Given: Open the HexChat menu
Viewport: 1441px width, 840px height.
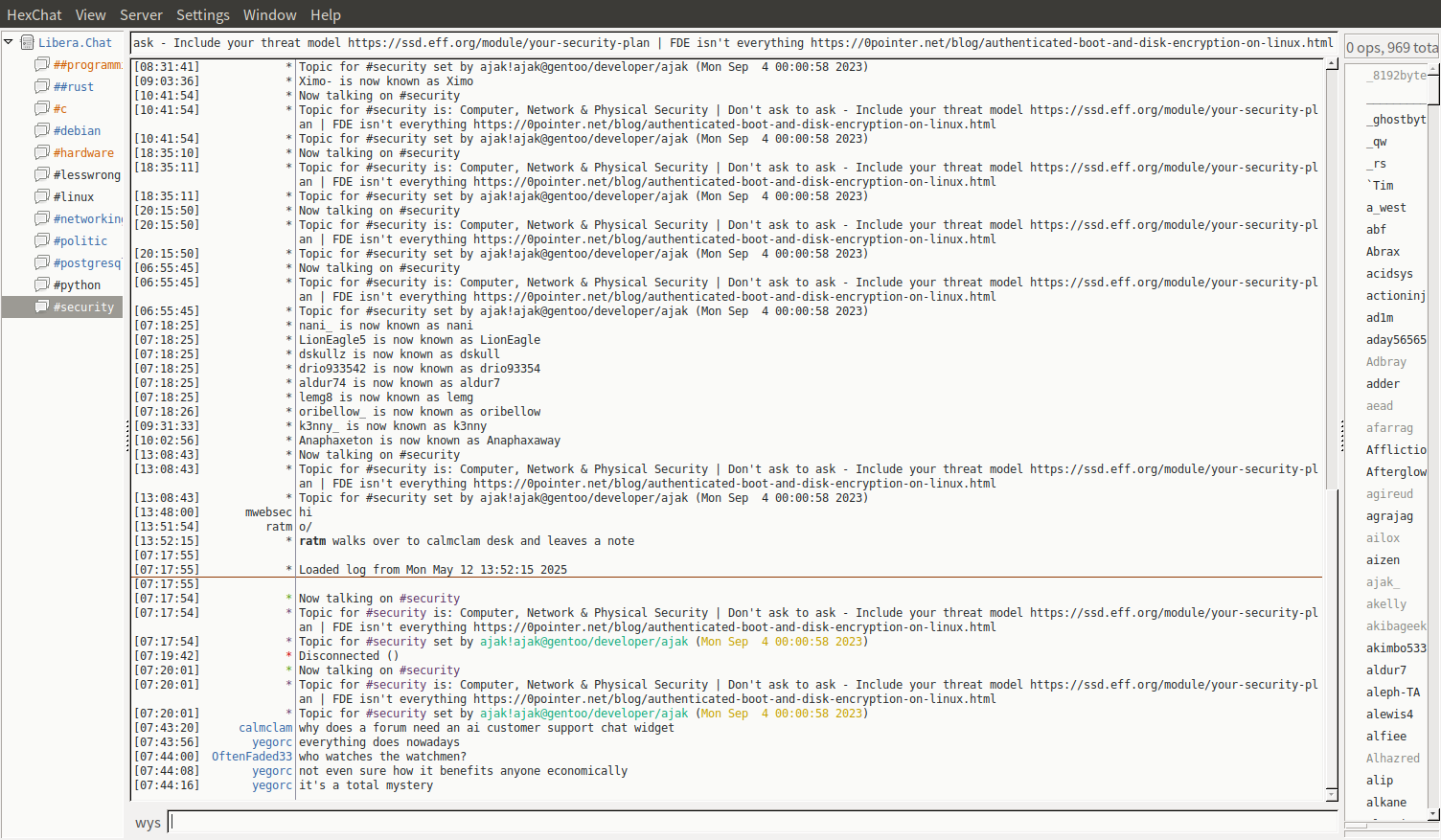Looking at the screenshot, I should [x=34, y=14].
